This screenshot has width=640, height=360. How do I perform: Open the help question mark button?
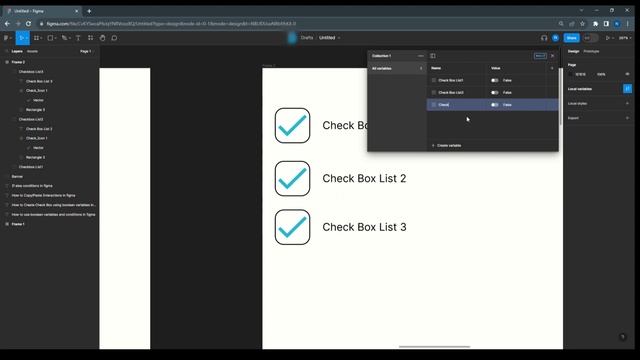coord(622,337)
